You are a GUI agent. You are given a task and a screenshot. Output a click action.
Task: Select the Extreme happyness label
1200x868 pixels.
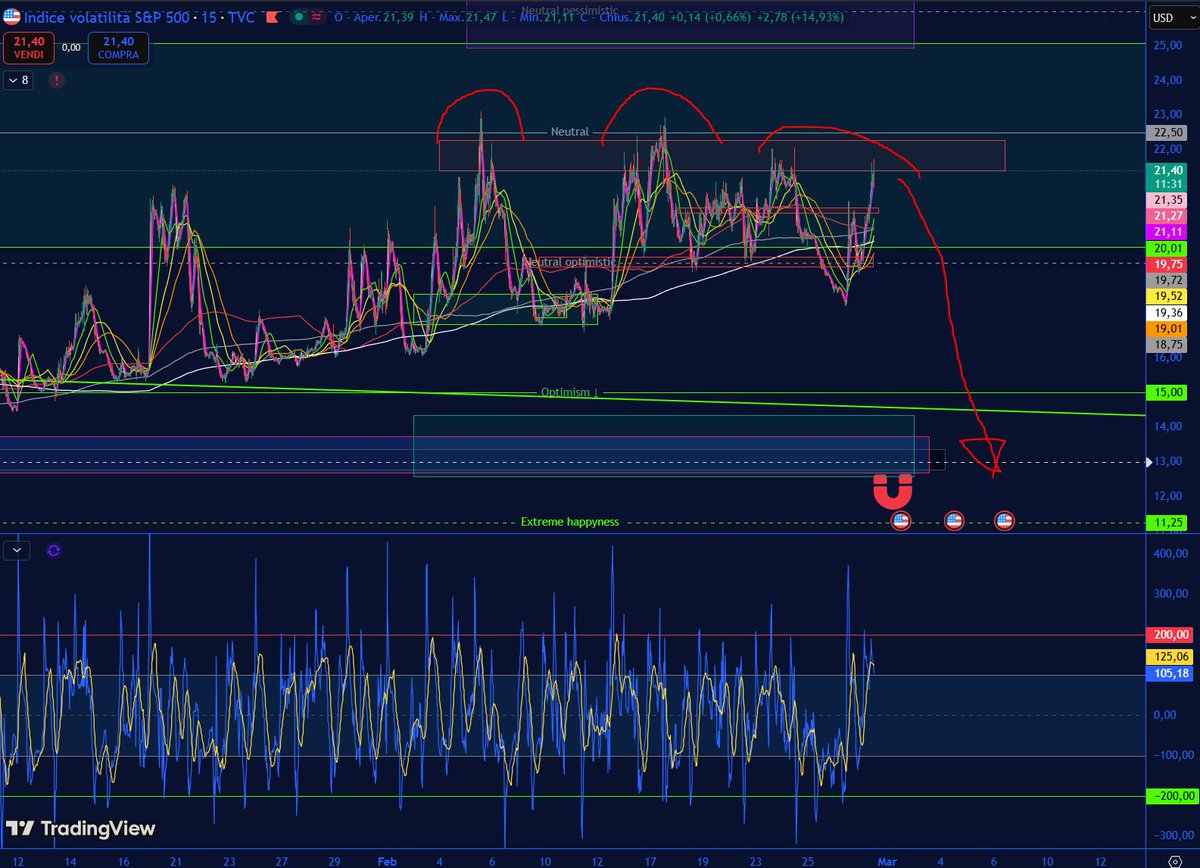(570, 522)
